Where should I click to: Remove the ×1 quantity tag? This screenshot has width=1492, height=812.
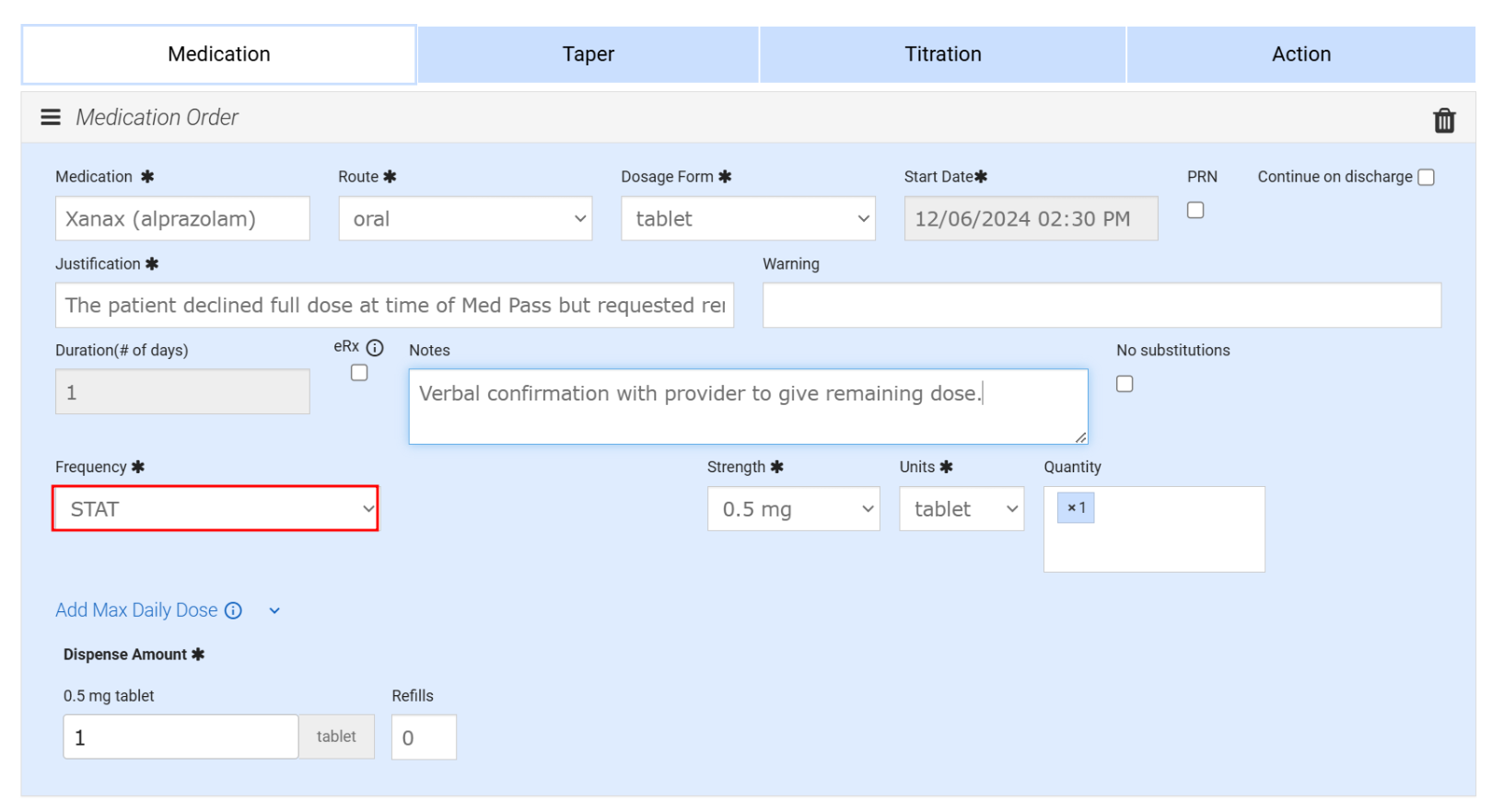1071,508
